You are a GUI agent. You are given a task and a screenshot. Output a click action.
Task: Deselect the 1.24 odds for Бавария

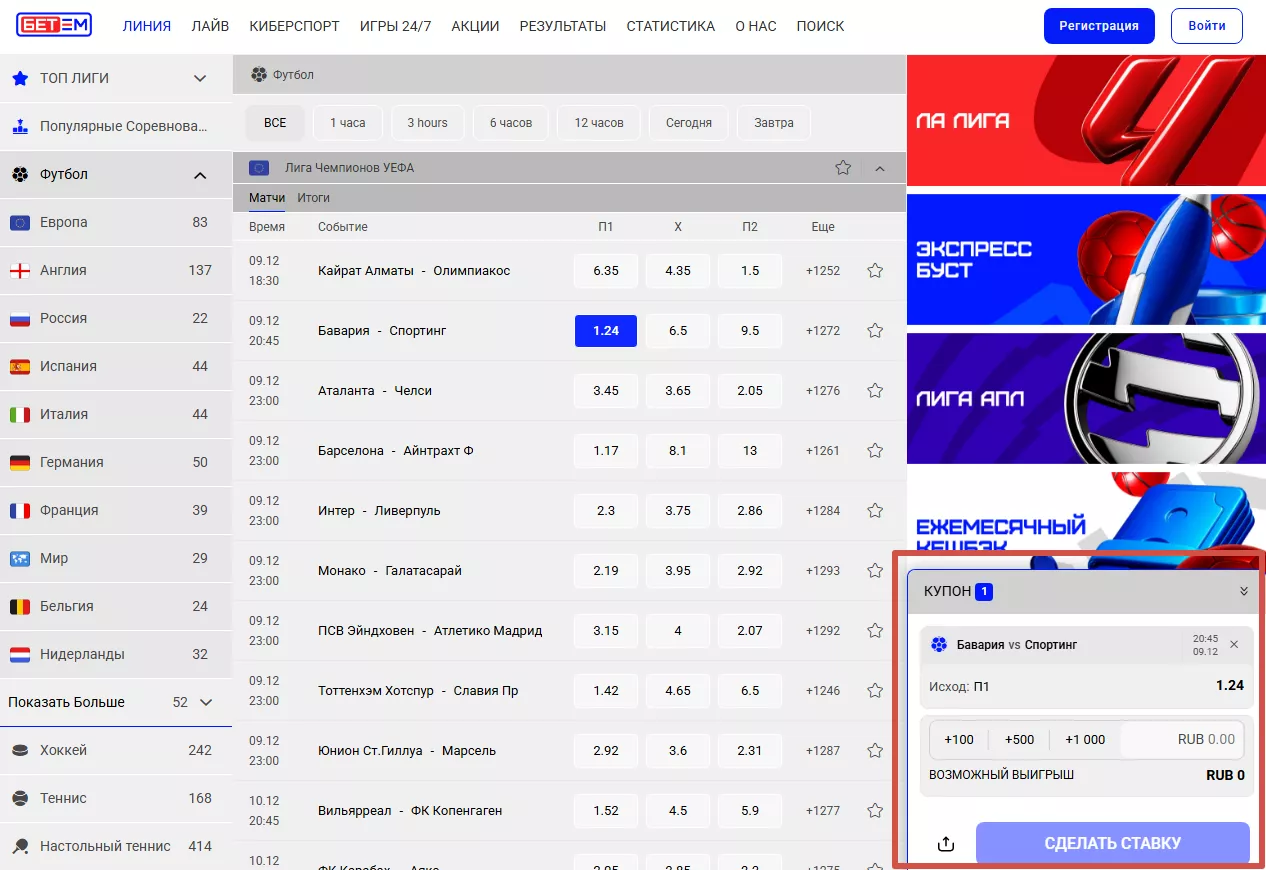tap(605, 331)
